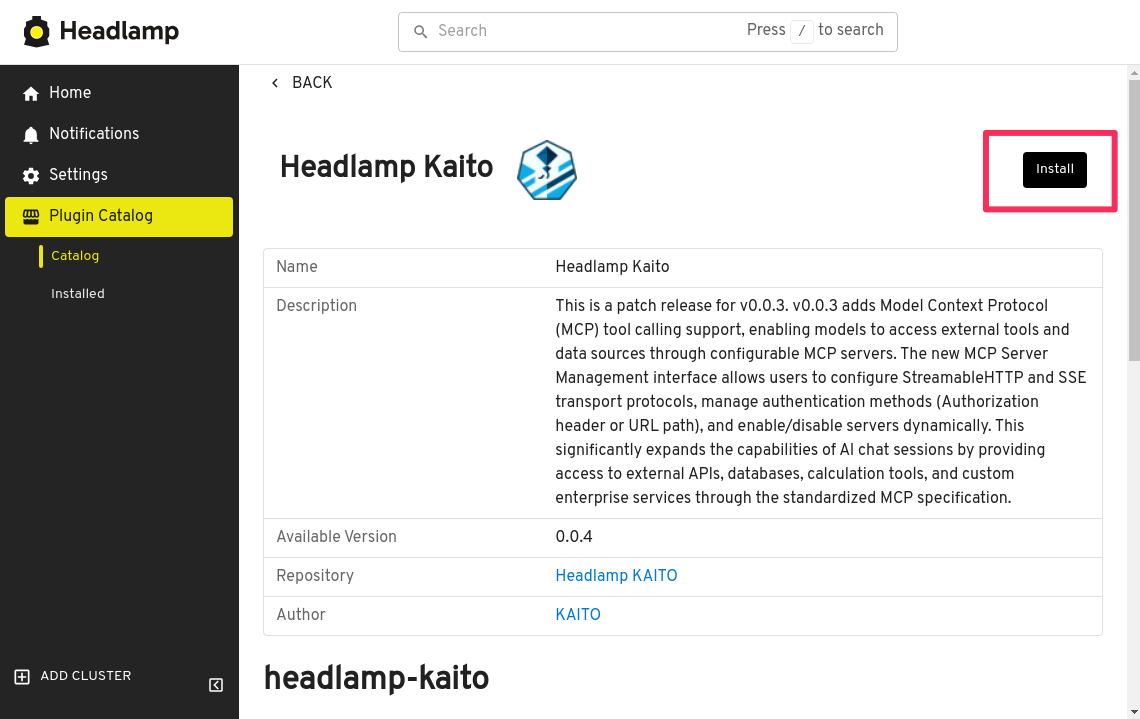This screenshot has height=719, width=1140.
Task: Click the Settings gear icon
Action: pos(31,176)
